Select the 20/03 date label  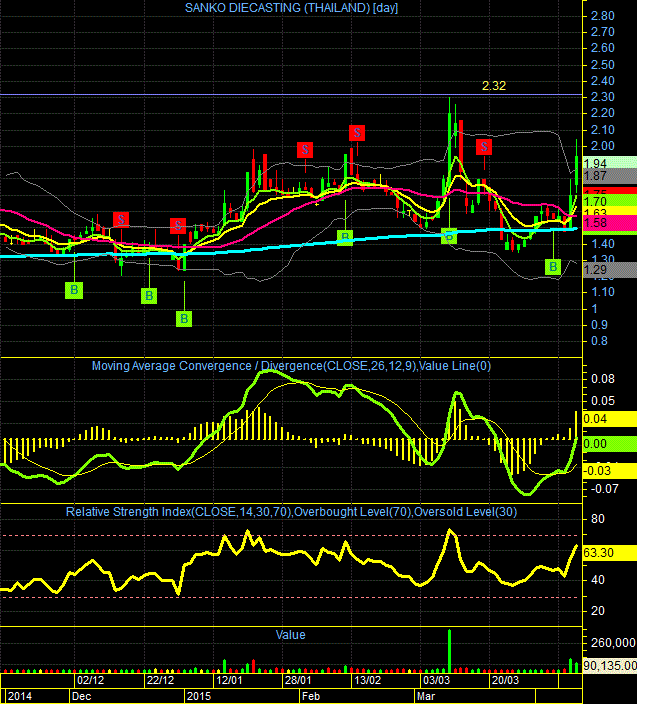coord(505,680)
